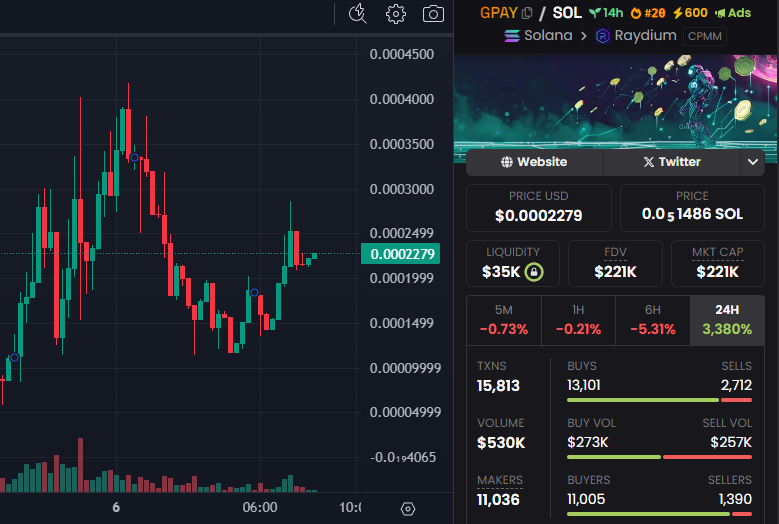
Task: Click the Ads megaphone badge
Action: (733, 13)
